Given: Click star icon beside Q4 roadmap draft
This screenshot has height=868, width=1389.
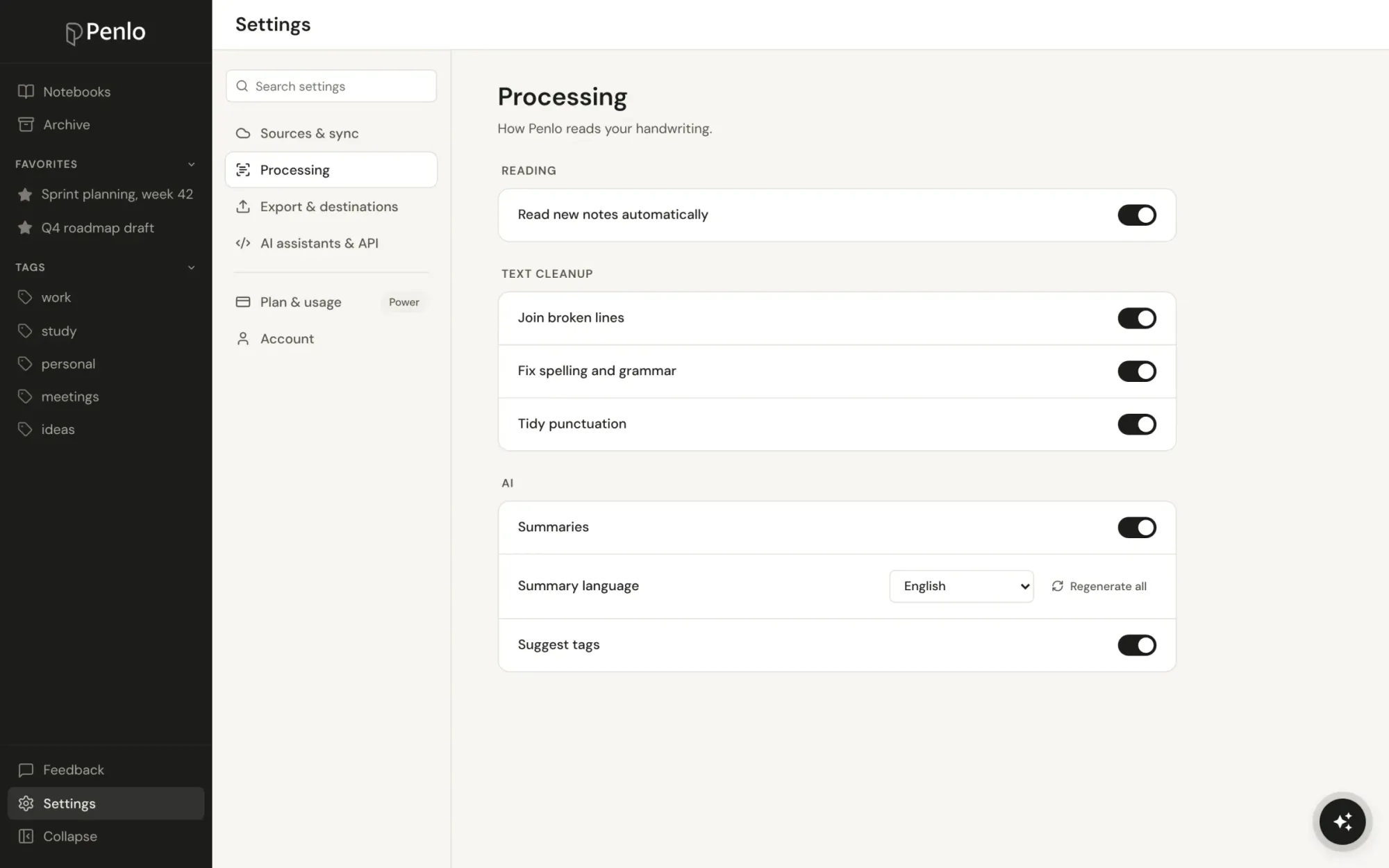Looking at the screenshot, I should click(25, 228).
